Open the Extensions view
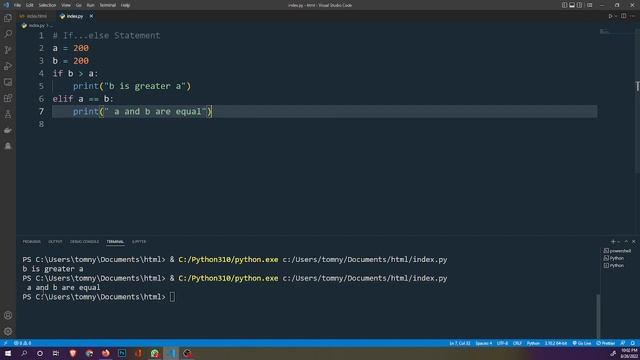 click(8, 98)
